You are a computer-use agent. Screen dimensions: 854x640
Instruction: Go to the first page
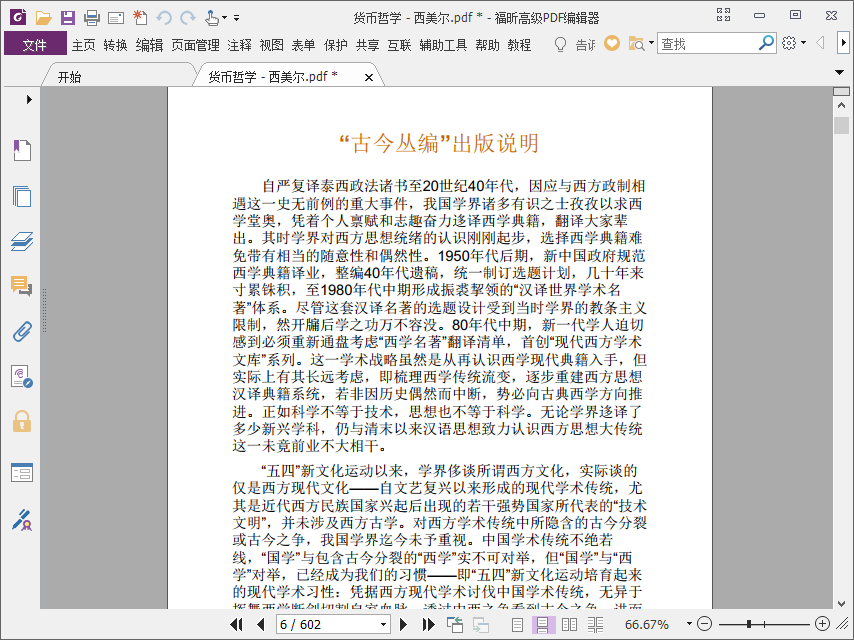(236, 624)
